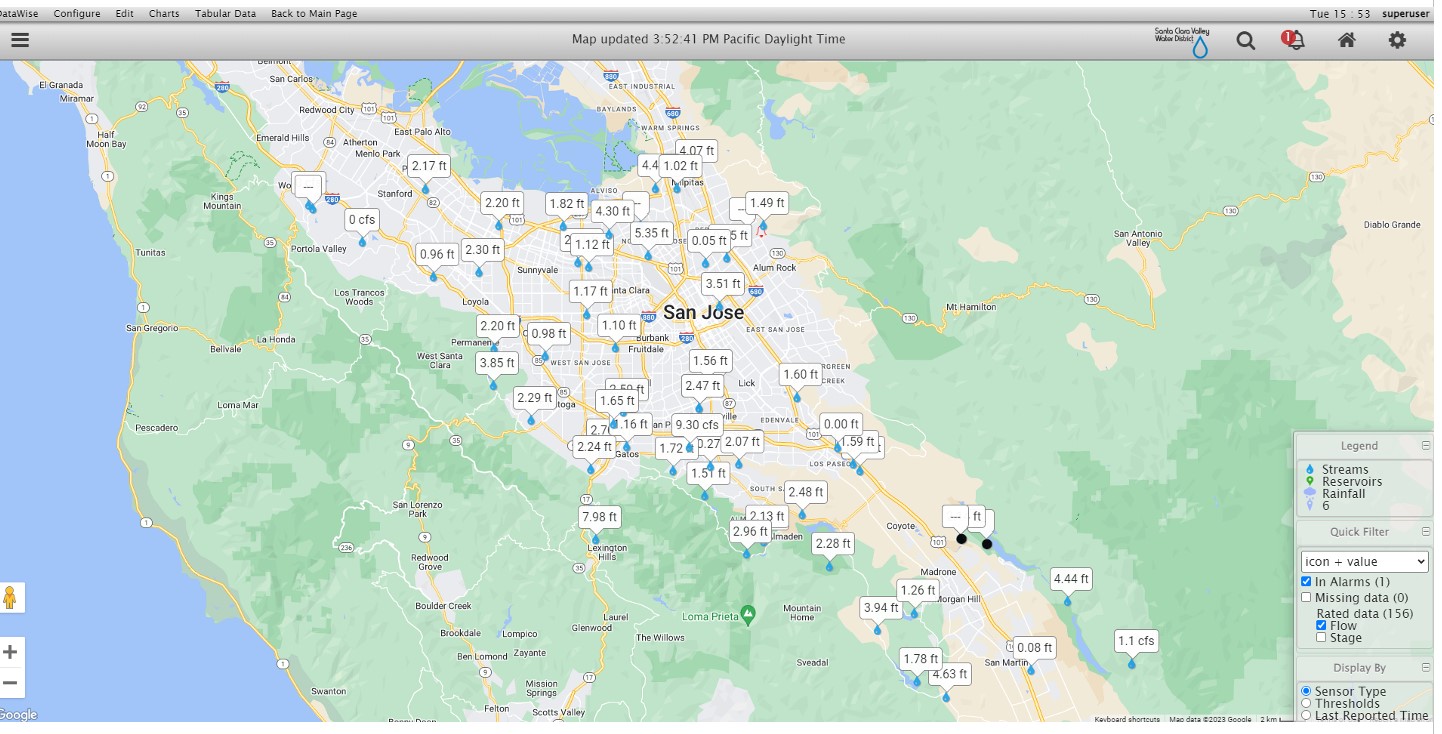
Task: Click the Santa Clara Valley Water District logo
Action: click(x=1183, y=41)
